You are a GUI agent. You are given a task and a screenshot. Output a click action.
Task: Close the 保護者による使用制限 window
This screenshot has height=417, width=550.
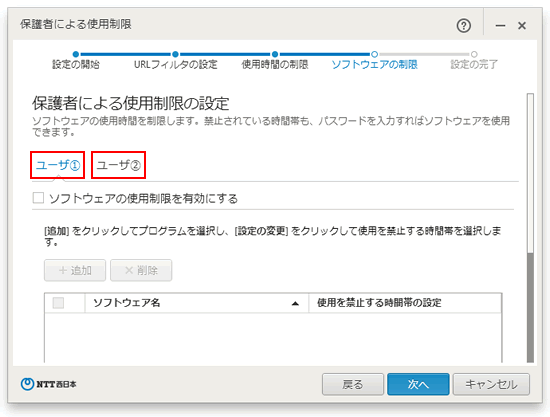[522, 26]
